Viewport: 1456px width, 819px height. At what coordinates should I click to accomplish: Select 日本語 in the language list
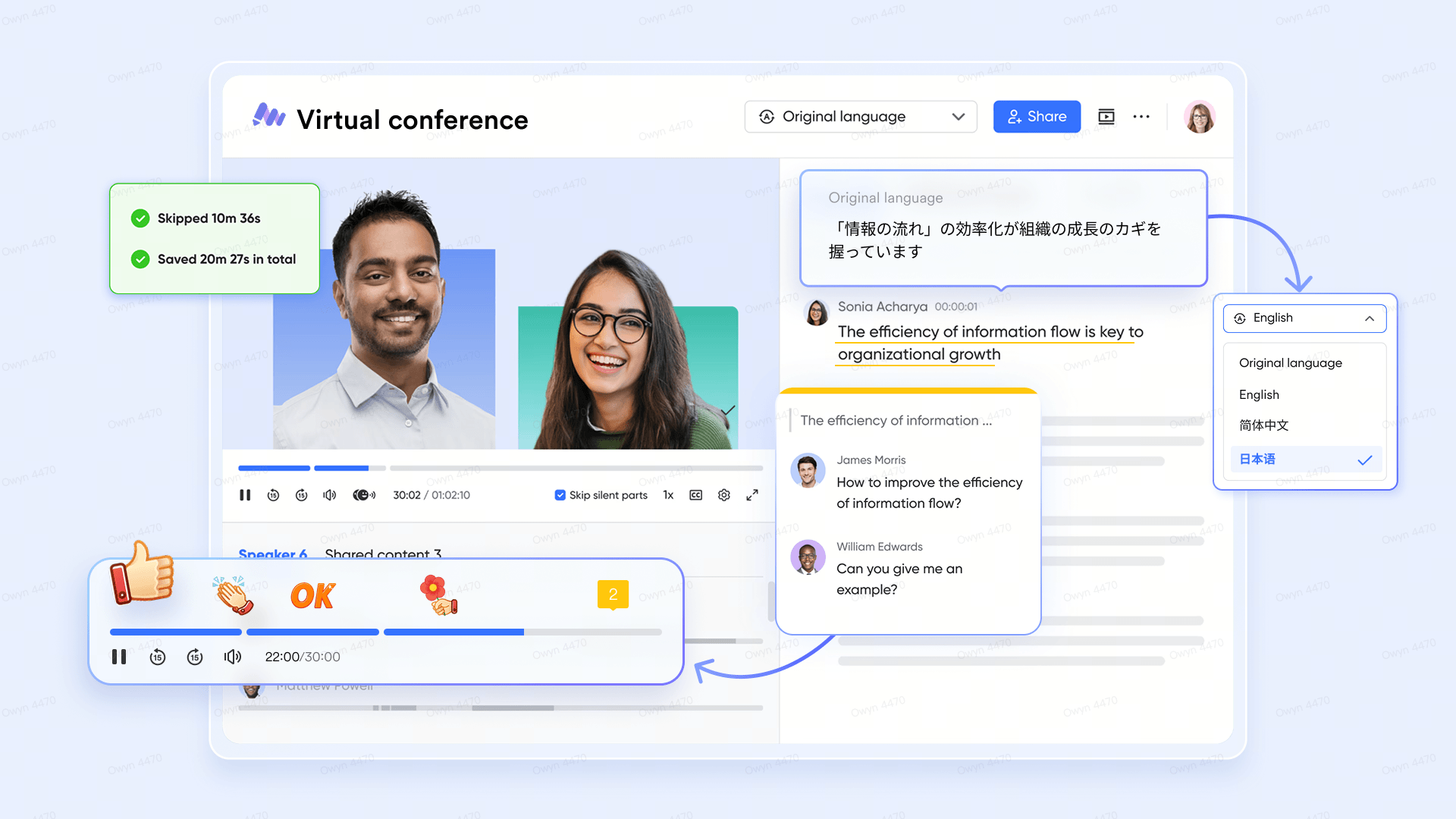point(1306,459)
